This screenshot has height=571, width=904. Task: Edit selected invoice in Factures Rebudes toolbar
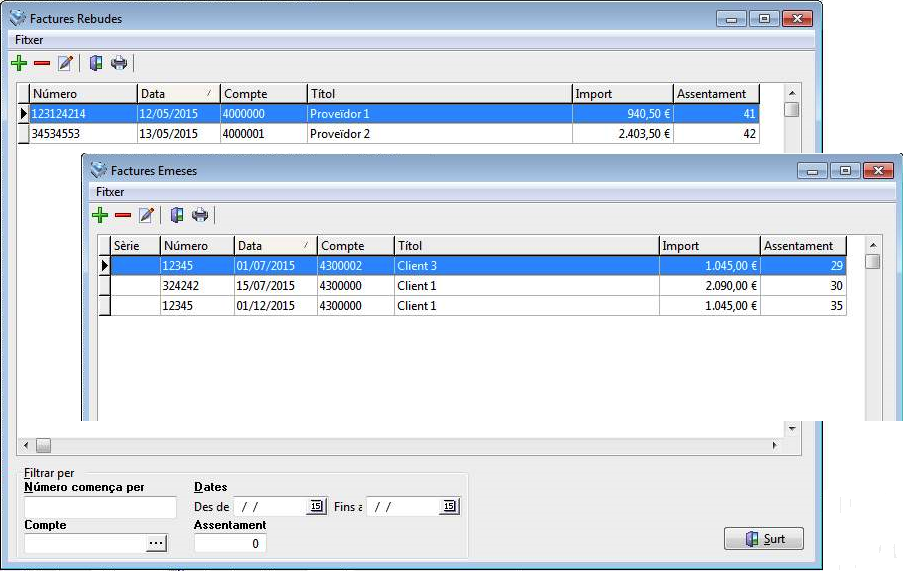coord(65,63)
